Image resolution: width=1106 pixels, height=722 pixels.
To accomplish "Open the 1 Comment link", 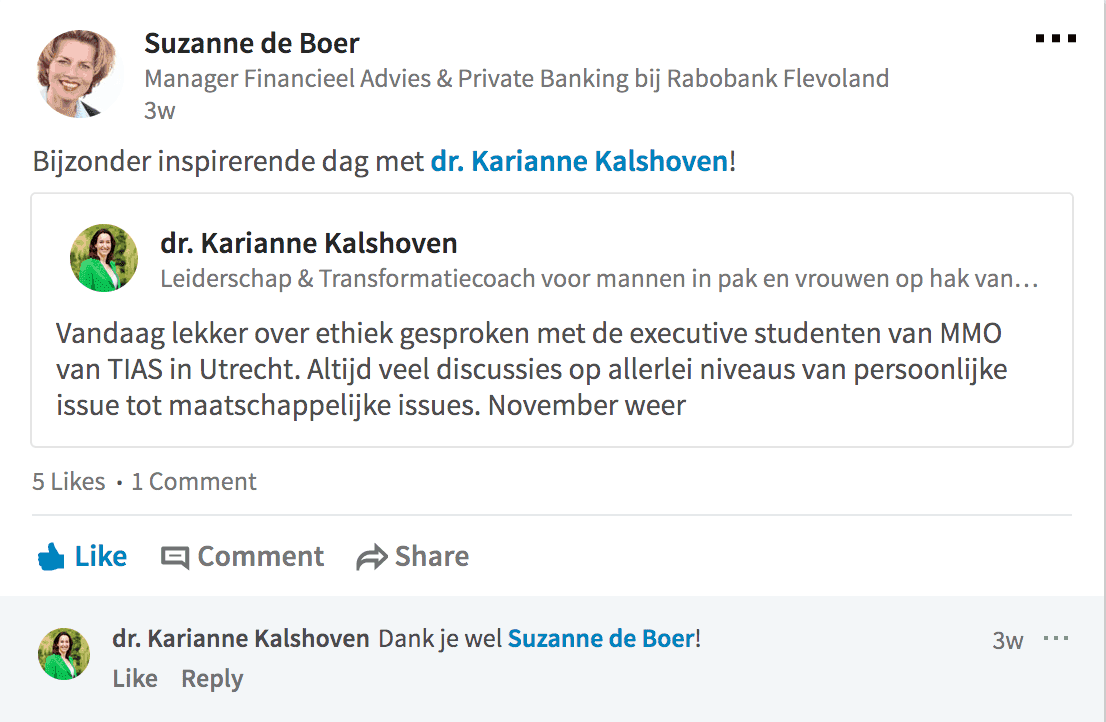I will click(194, 482).
